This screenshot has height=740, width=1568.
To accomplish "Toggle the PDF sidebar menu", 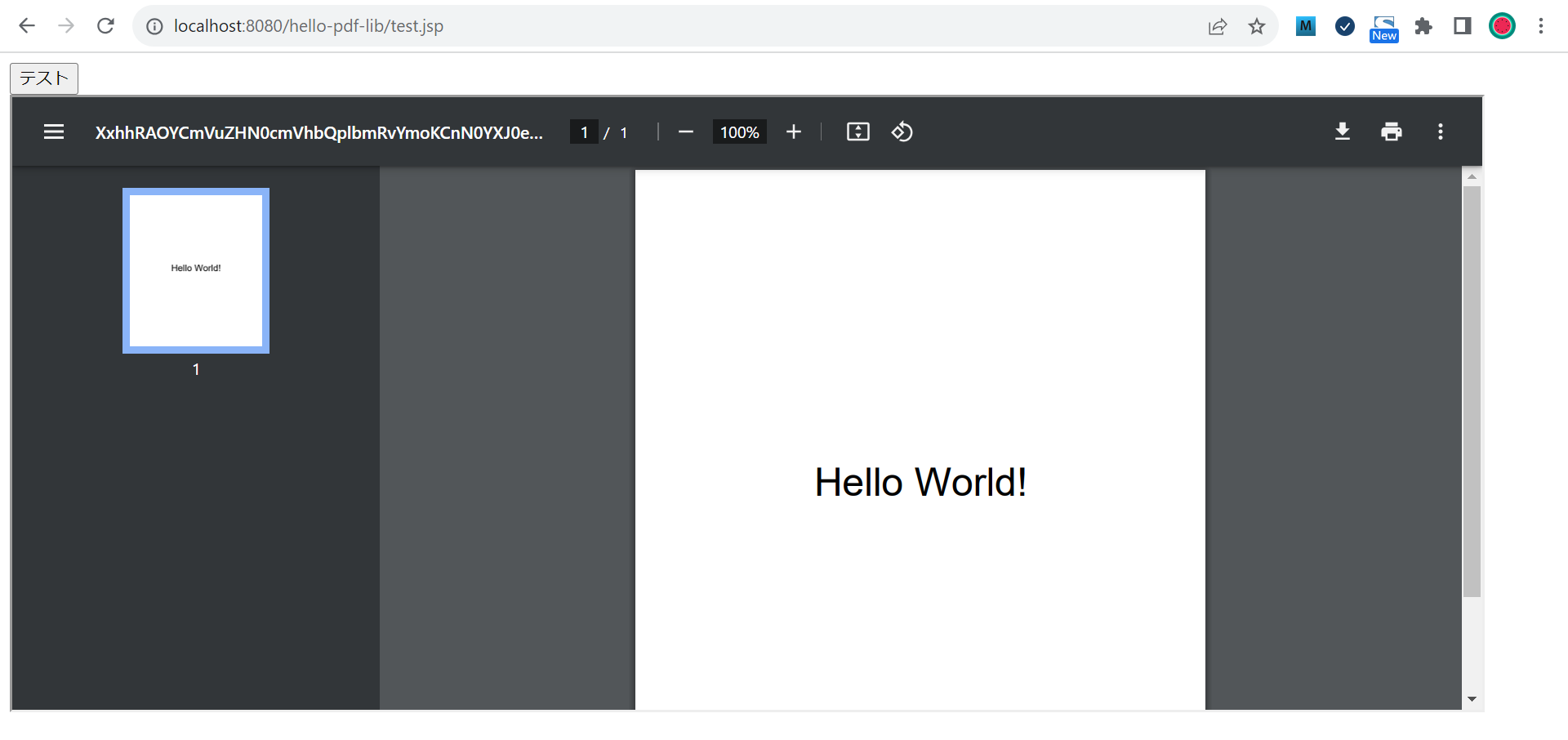I will (x=54, y=132).
